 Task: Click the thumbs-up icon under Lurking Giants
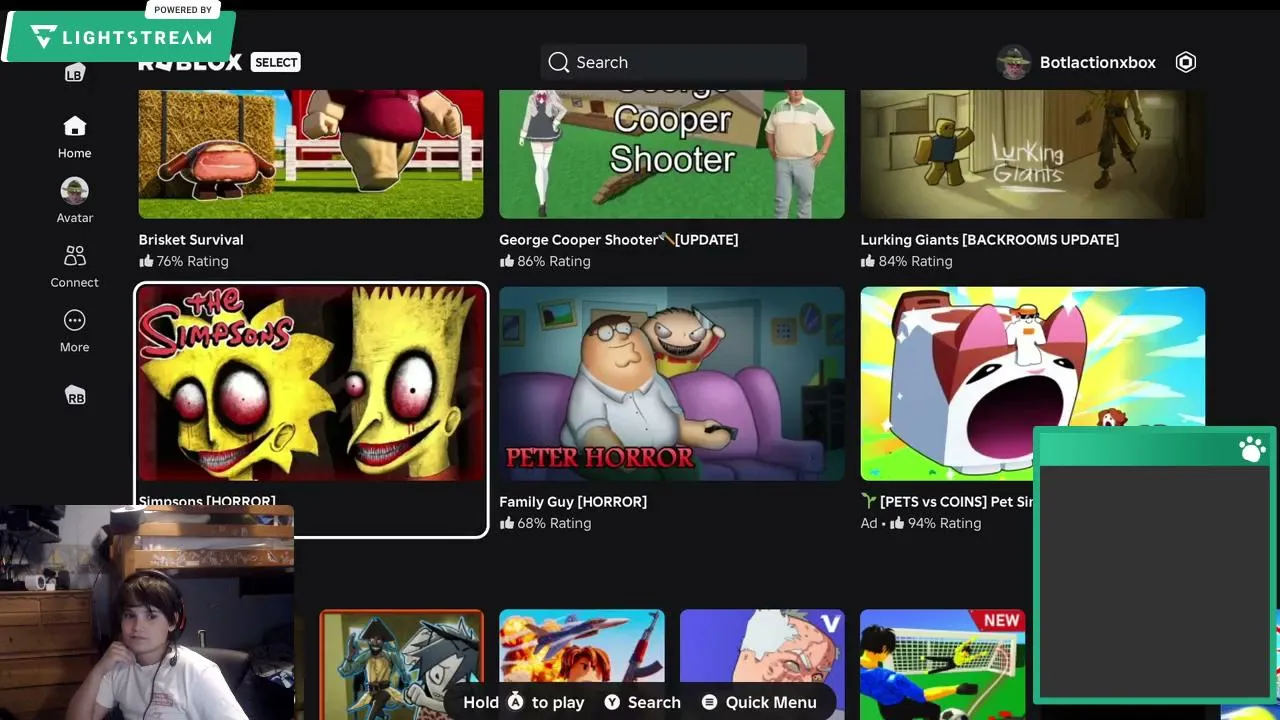click(868, 261)
